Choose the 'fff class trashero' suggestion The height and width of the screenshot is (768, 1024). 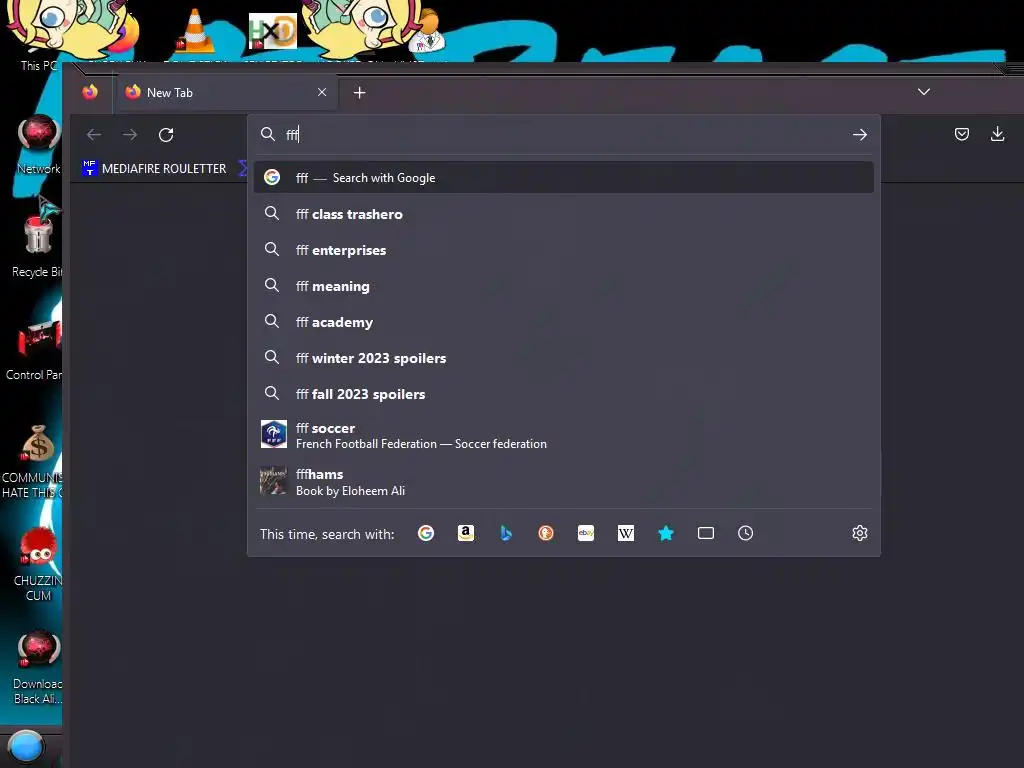point(564,214)
